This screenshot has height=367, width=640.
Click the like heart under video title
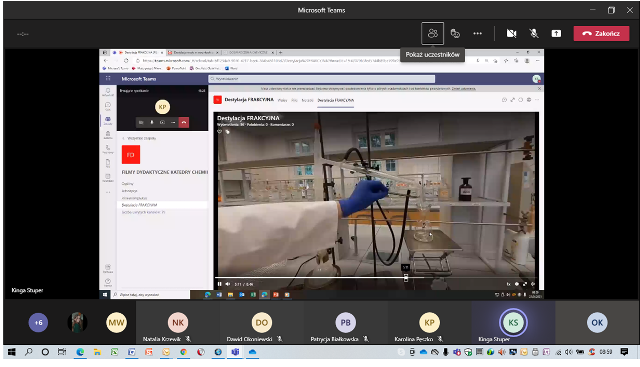point(220,131)
